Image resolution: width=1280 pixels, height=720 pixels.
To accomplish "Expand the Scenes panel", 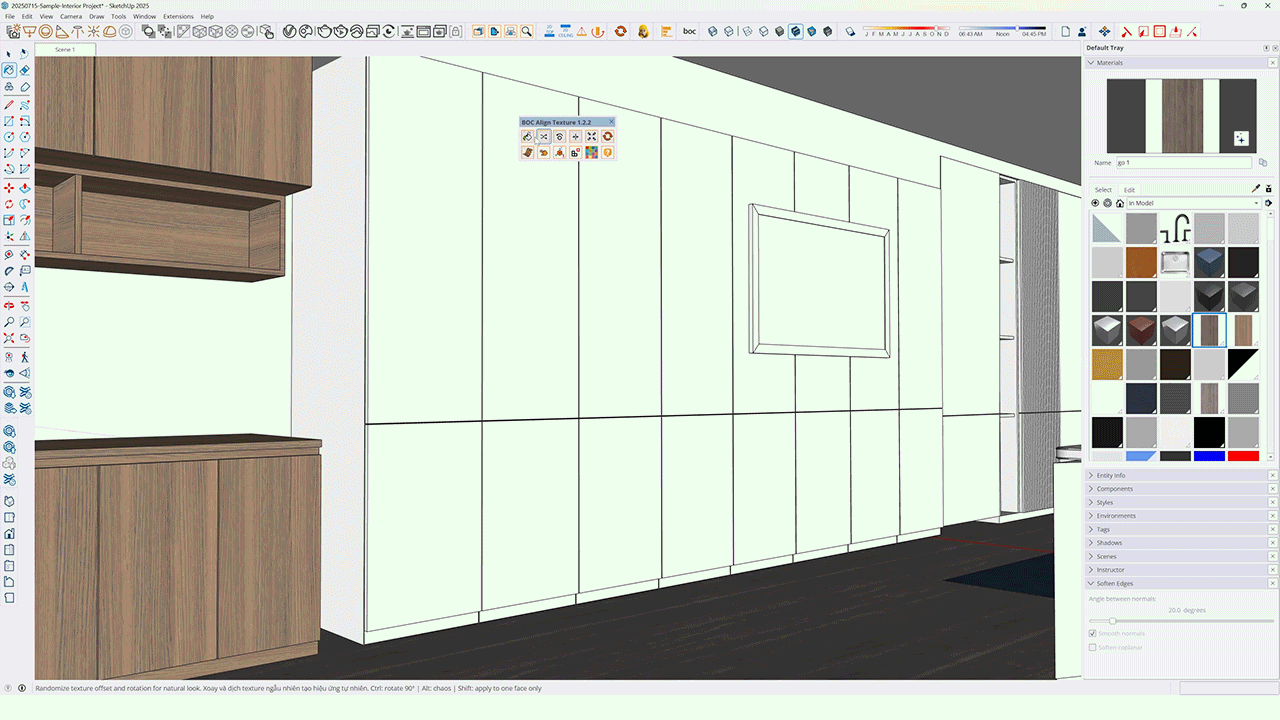I will pyautogui.click(x=1091, y=556).
